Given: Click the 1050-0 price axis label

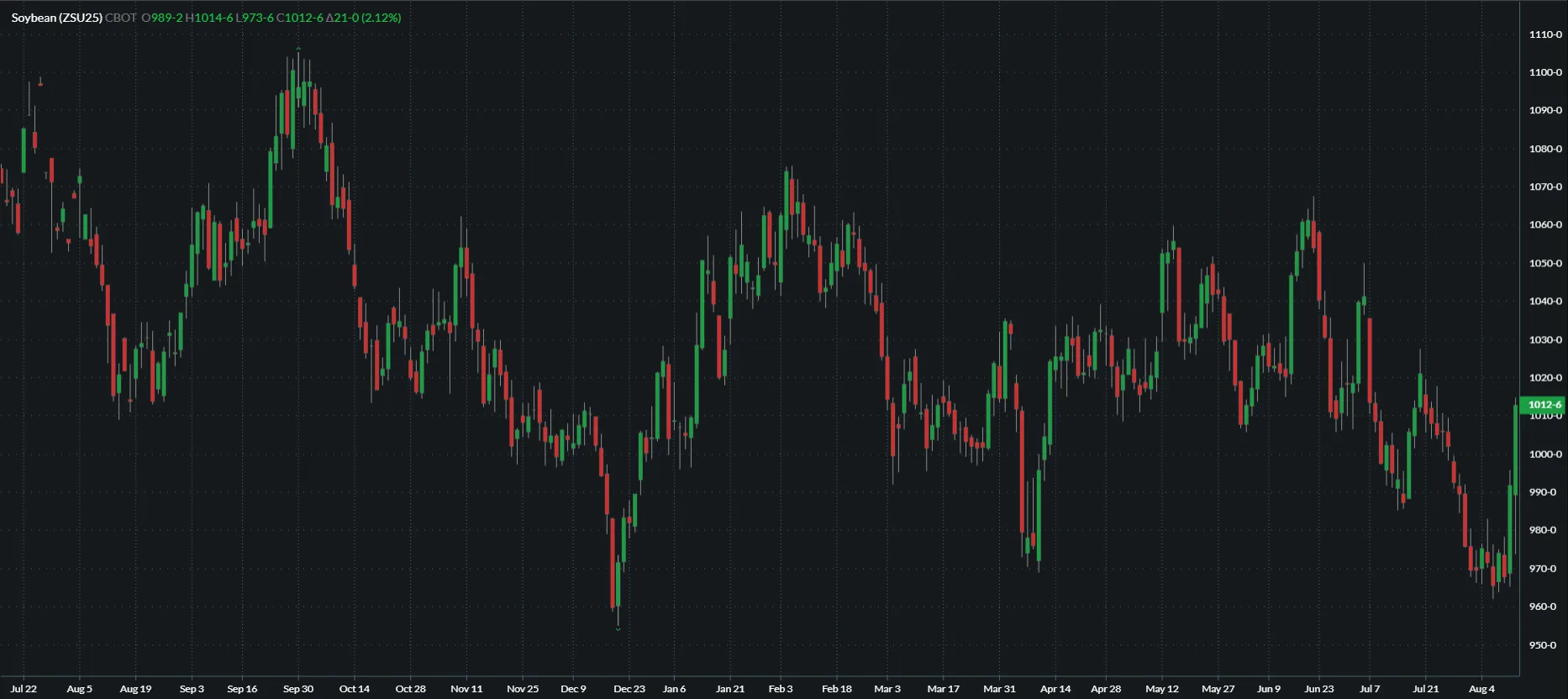Looking at the screenshot, I should pyautogui.click(x=1545, y=263).
